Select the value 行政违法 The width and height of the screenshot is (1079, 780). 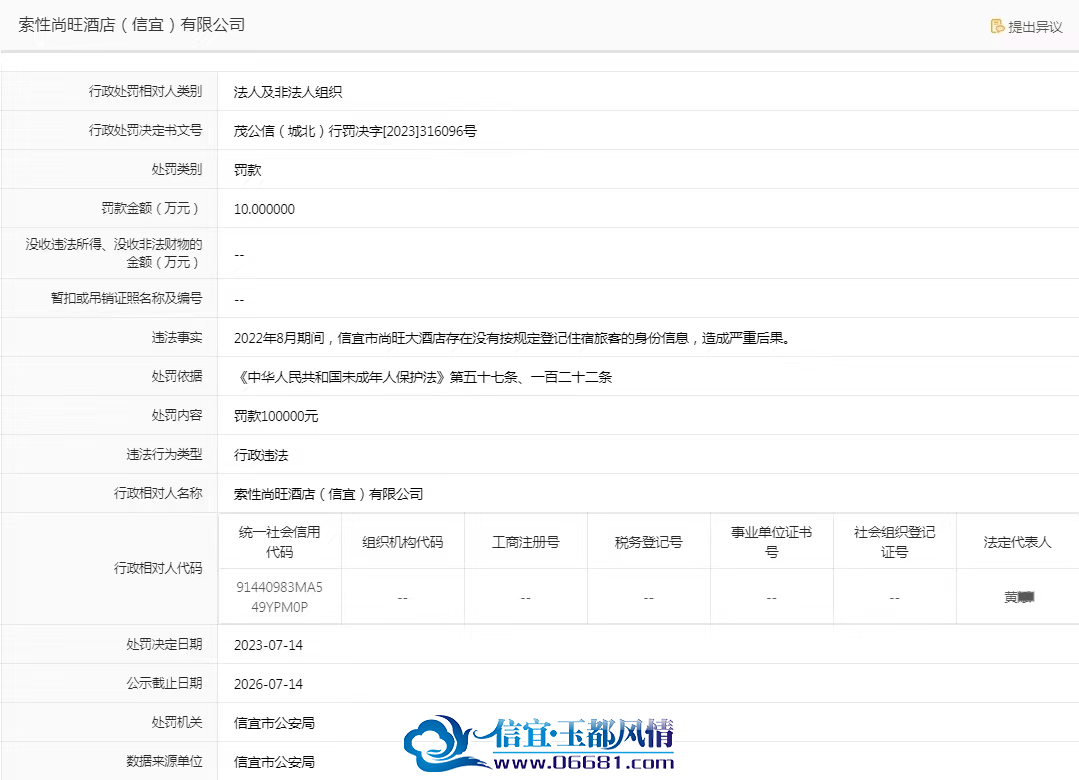coord(261,454)
